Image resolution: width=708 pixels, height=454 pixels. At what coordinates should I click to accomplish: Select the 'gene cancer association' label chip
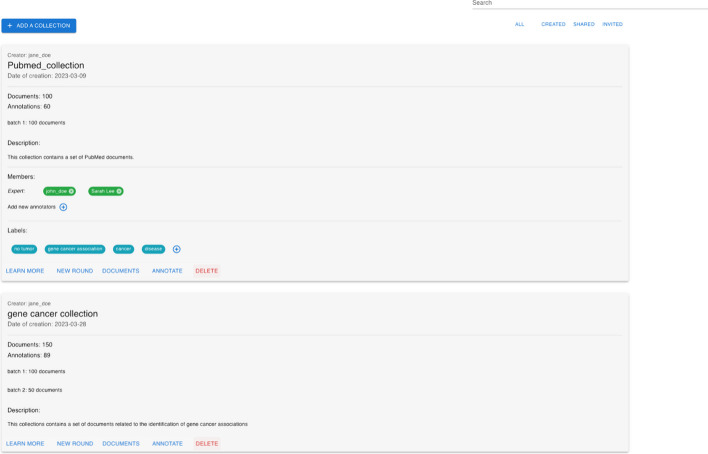click(x=75, y=249)
